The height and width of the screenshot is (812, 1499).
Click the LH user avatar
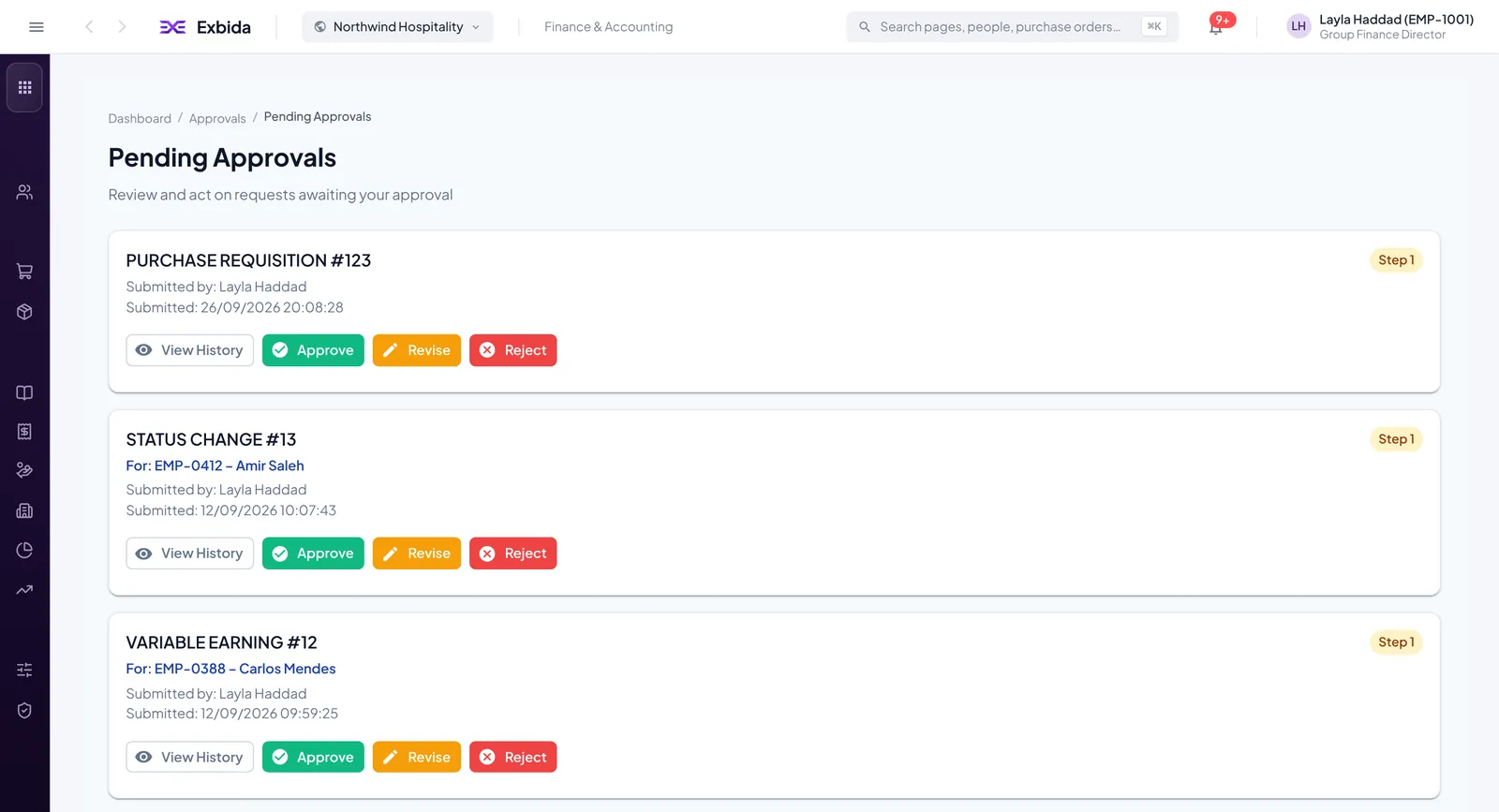point(1299,26)
